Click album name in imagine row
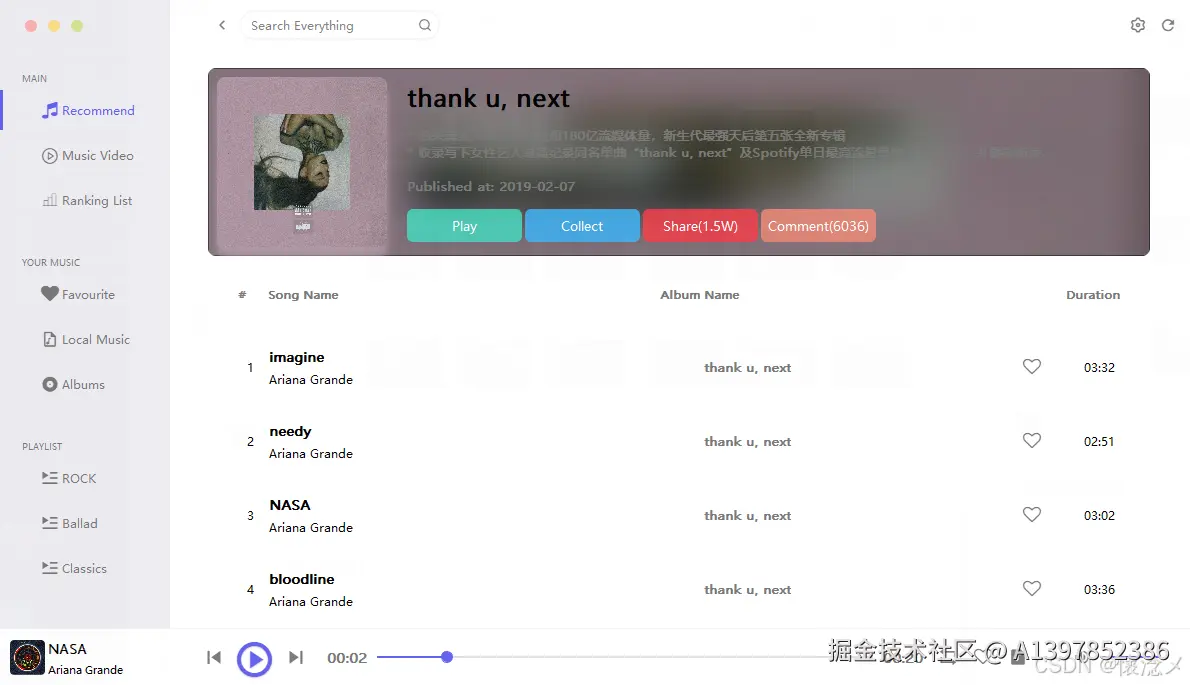Image resolution: width=1190 pixels, height=685 pixels. (x=748, y=368)
